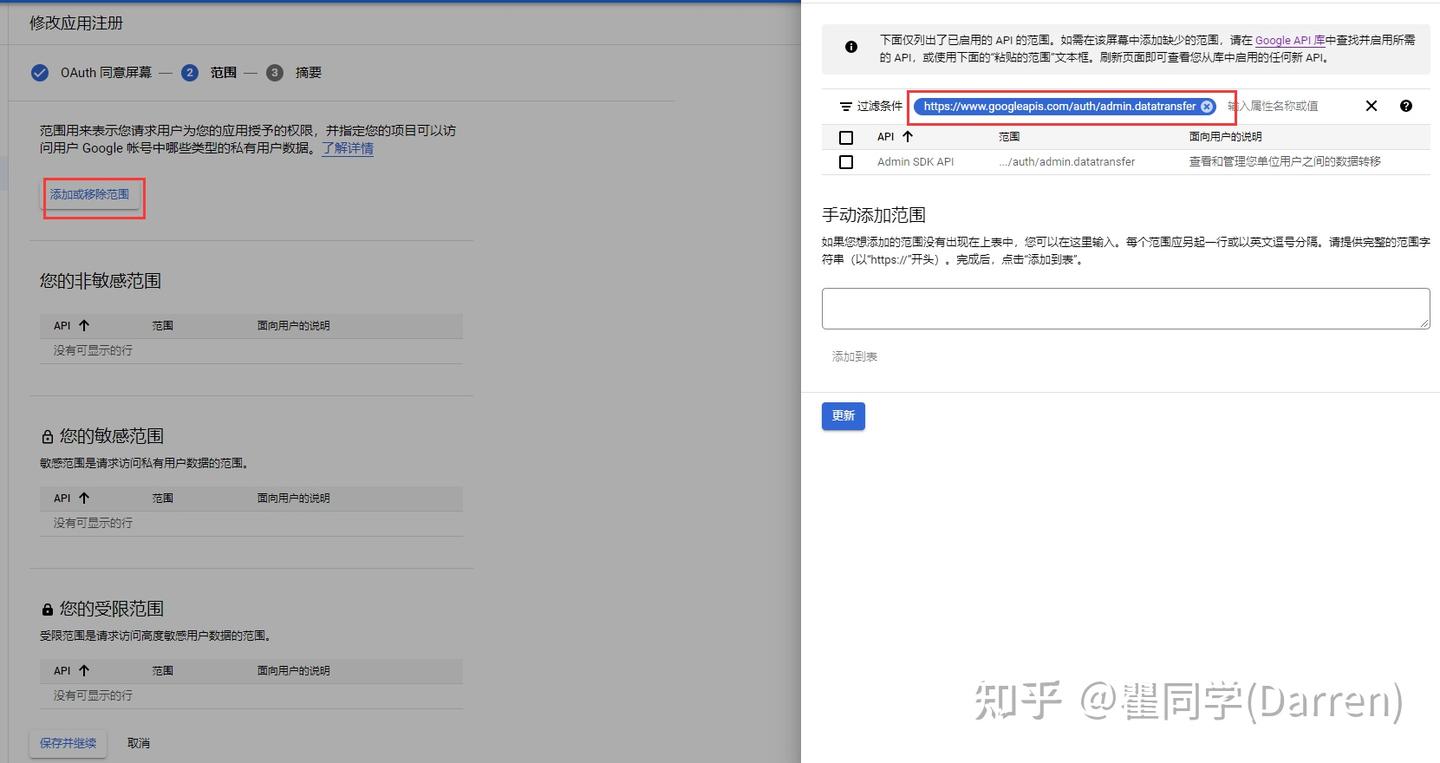Sort API column arrow in the side panel table
The width and height of the screenshot is (1440, 763).
(x=907, y=136)
